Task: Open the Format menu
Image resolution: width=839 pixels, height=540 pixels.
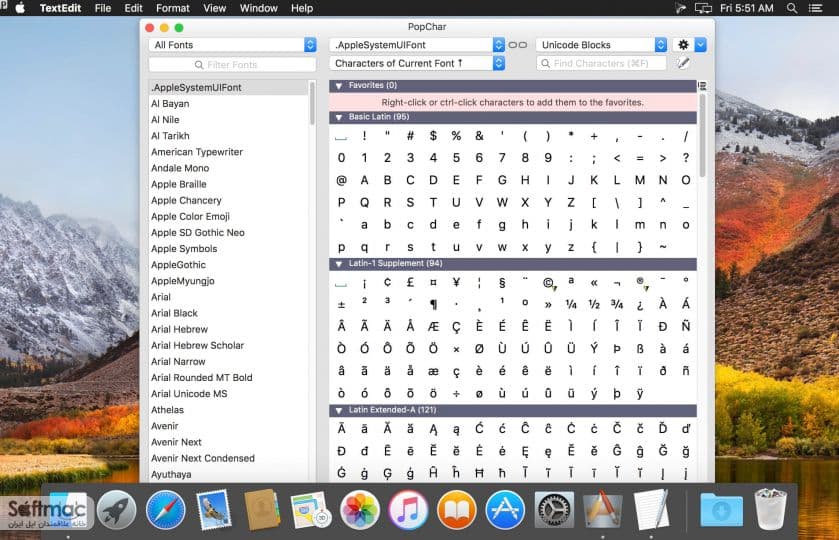Action: point(173,8)
